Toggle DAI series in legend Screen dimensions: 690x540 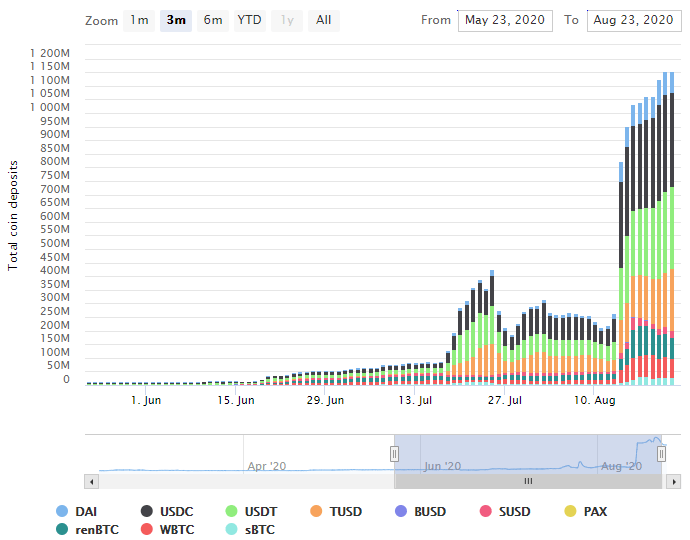pos(77,511)
